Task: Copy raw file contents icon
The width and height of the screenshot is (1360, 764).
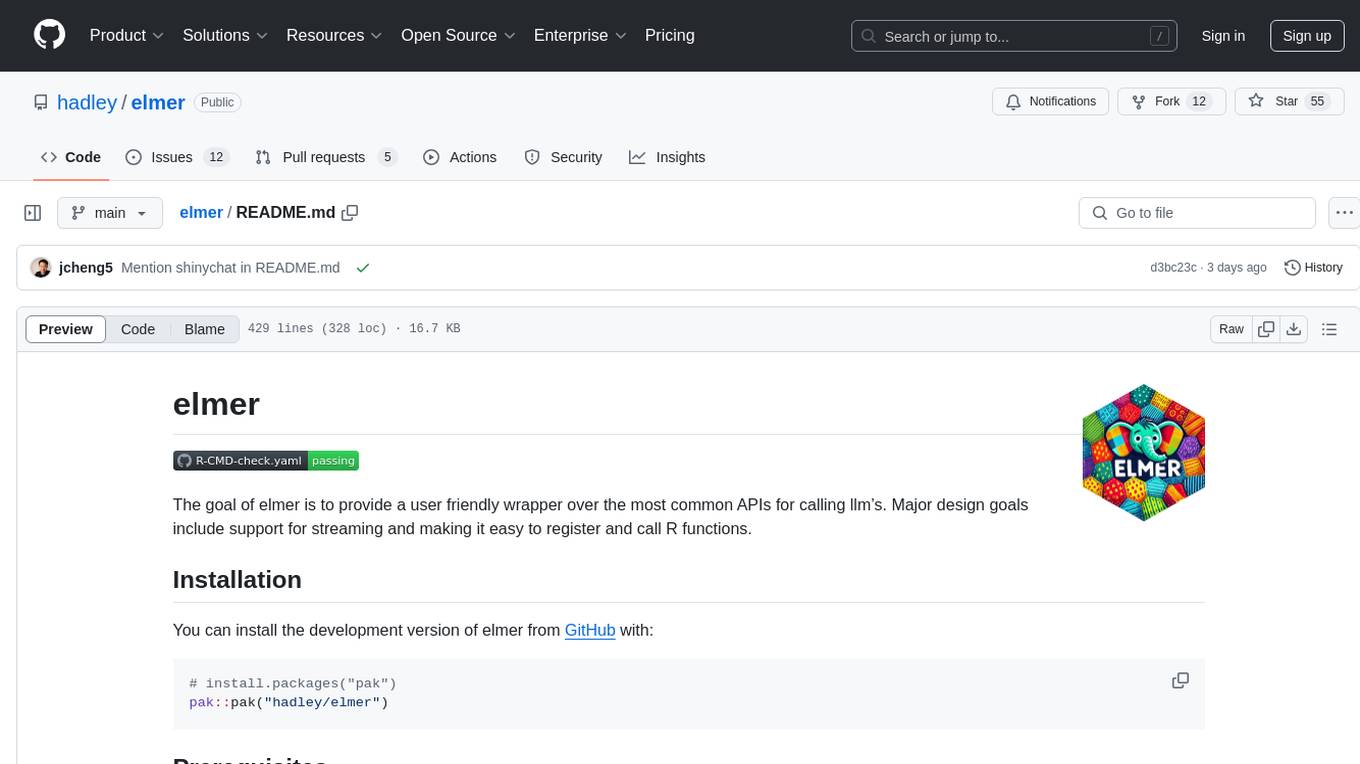Action: point(1266,329)
